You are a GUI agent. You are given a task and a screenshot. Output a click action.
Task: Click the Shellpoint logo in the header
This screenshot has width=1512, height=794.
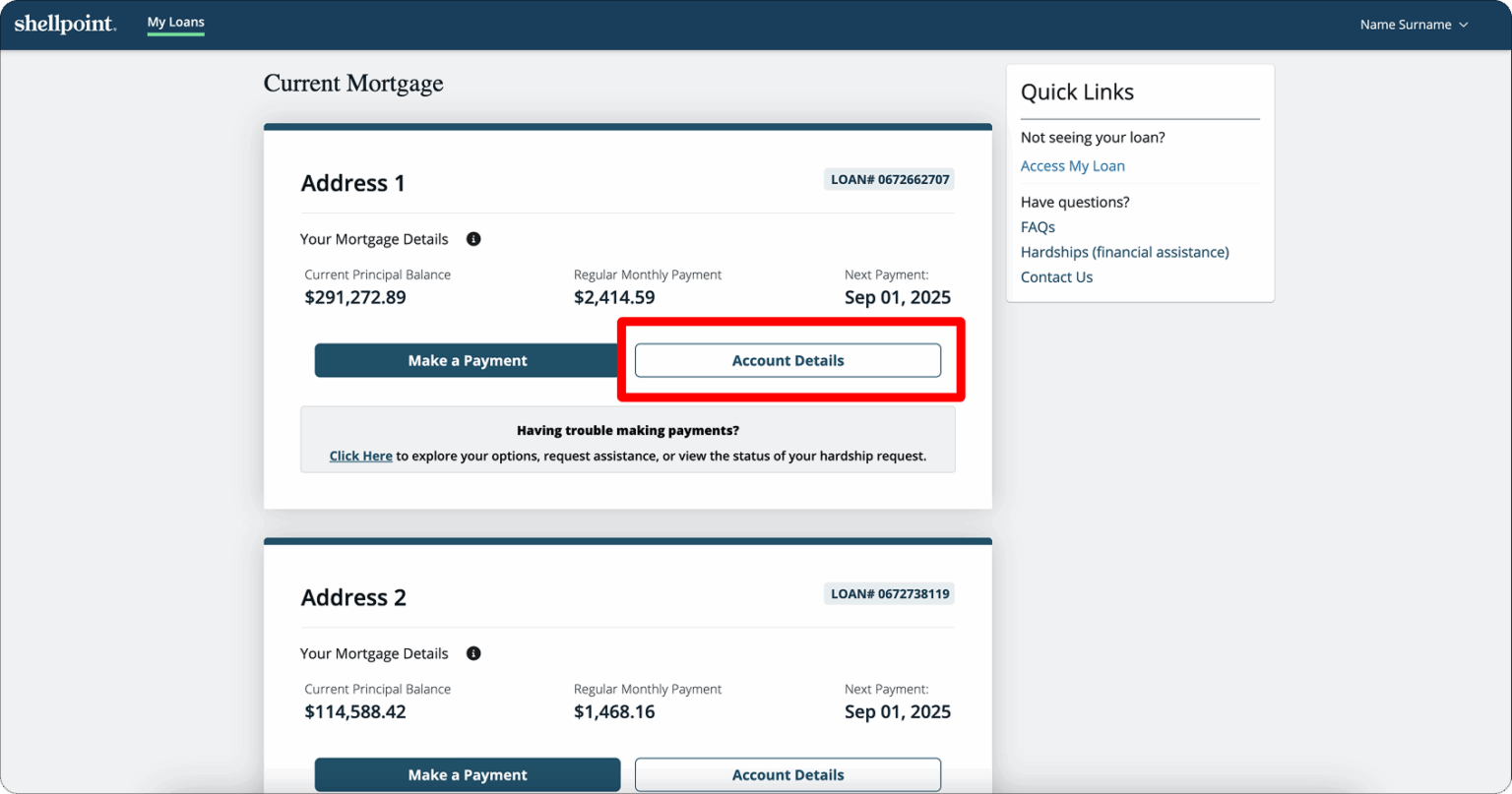click(65, 25)
